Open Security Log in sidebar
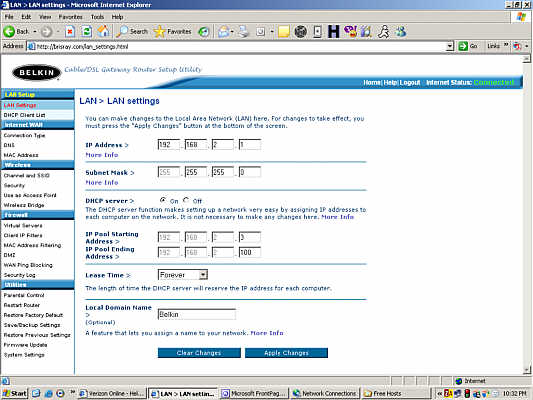 coord(19,275)
